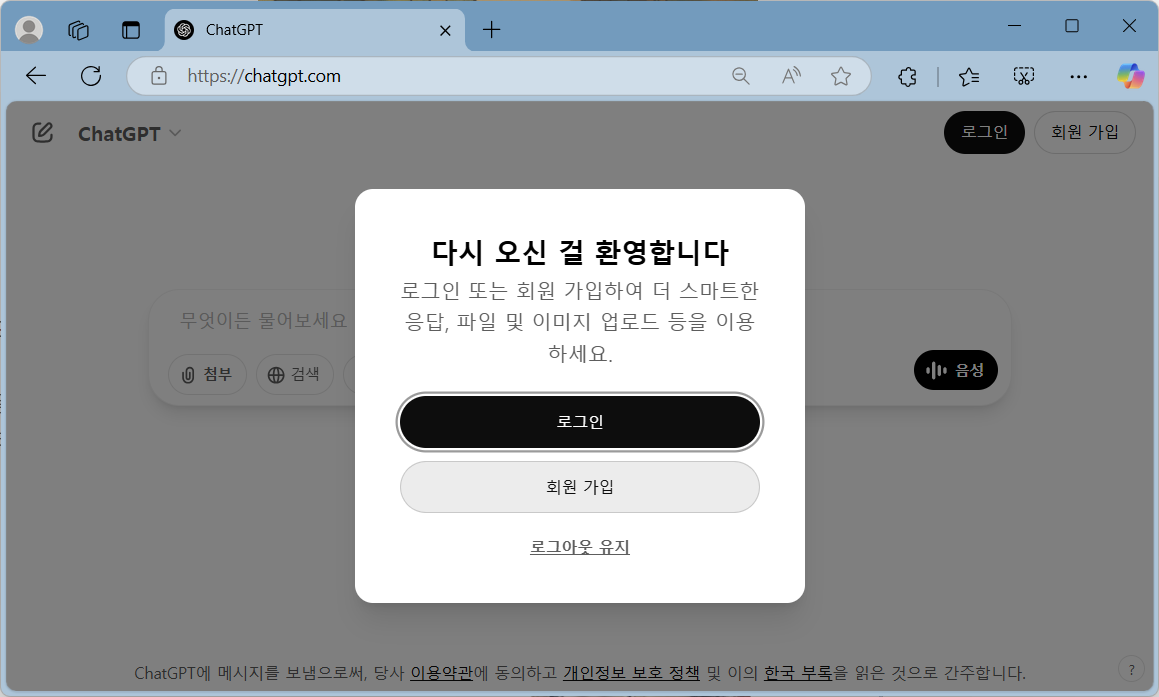Start Read aloud from address bar

[791, 75]
